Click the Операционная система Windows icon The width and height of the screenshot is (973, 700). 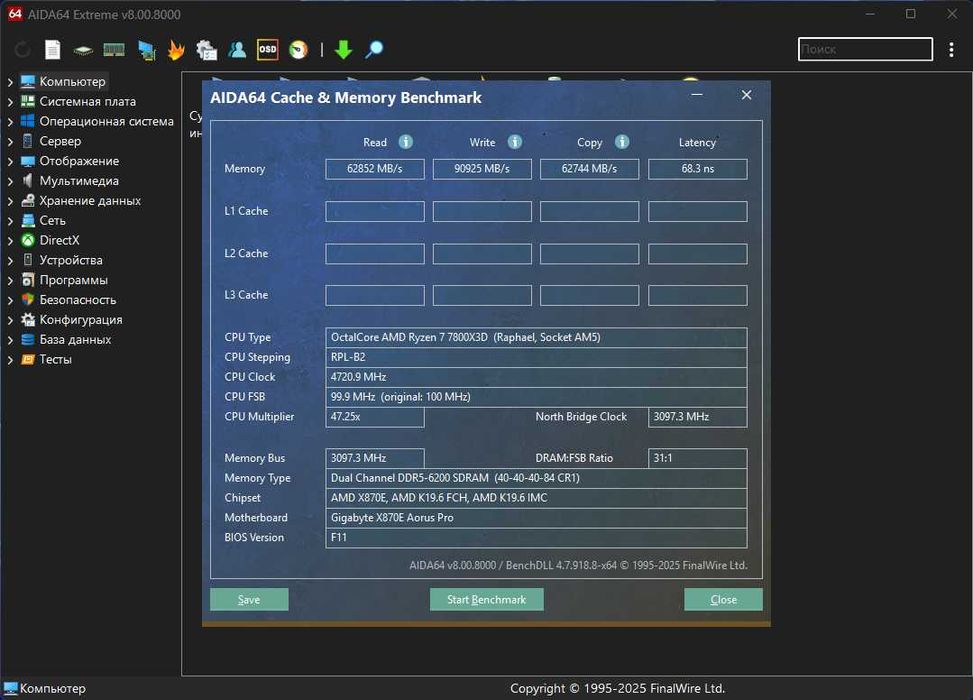pos(27,121)
